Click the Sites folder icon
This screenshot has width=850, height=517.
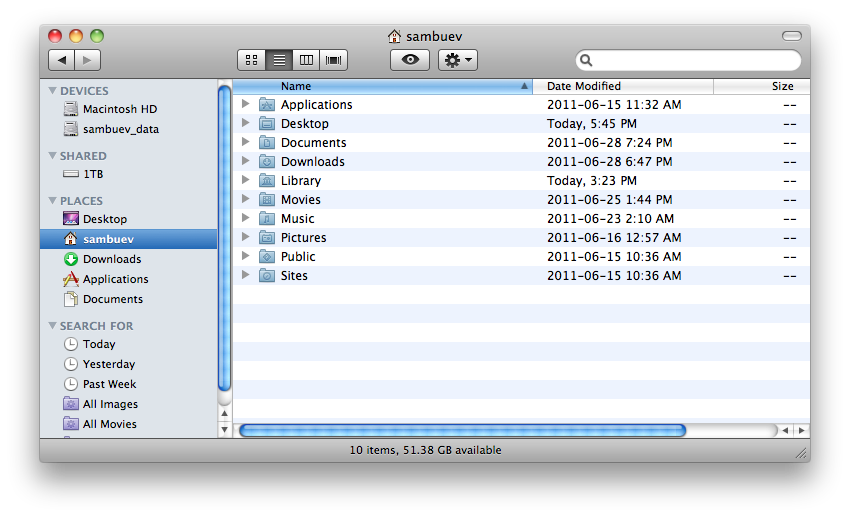pyautogui.click(x=267, y=275)
